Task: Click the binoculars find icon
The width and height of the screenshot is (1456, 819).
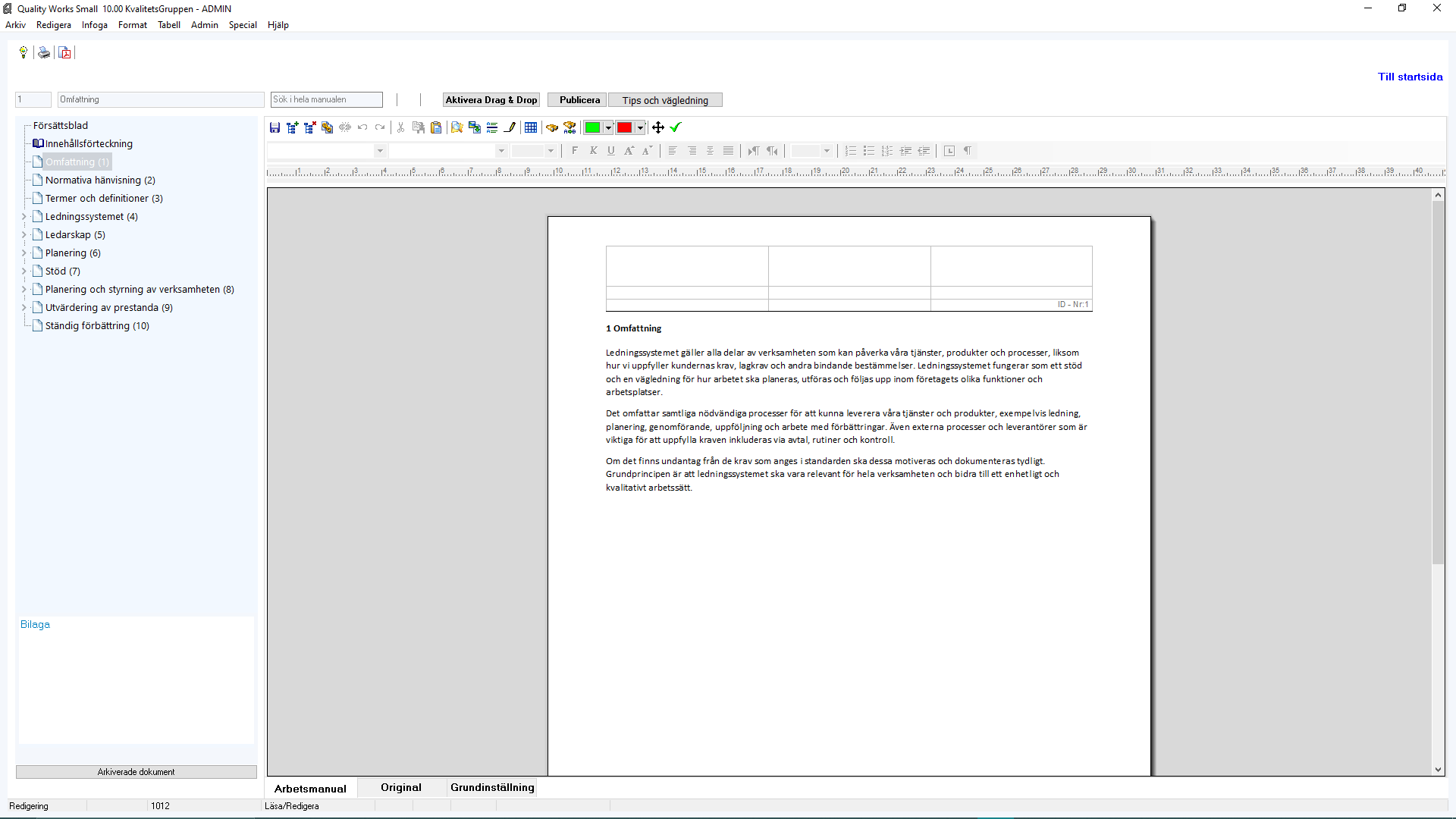Action: pos(552,127)
